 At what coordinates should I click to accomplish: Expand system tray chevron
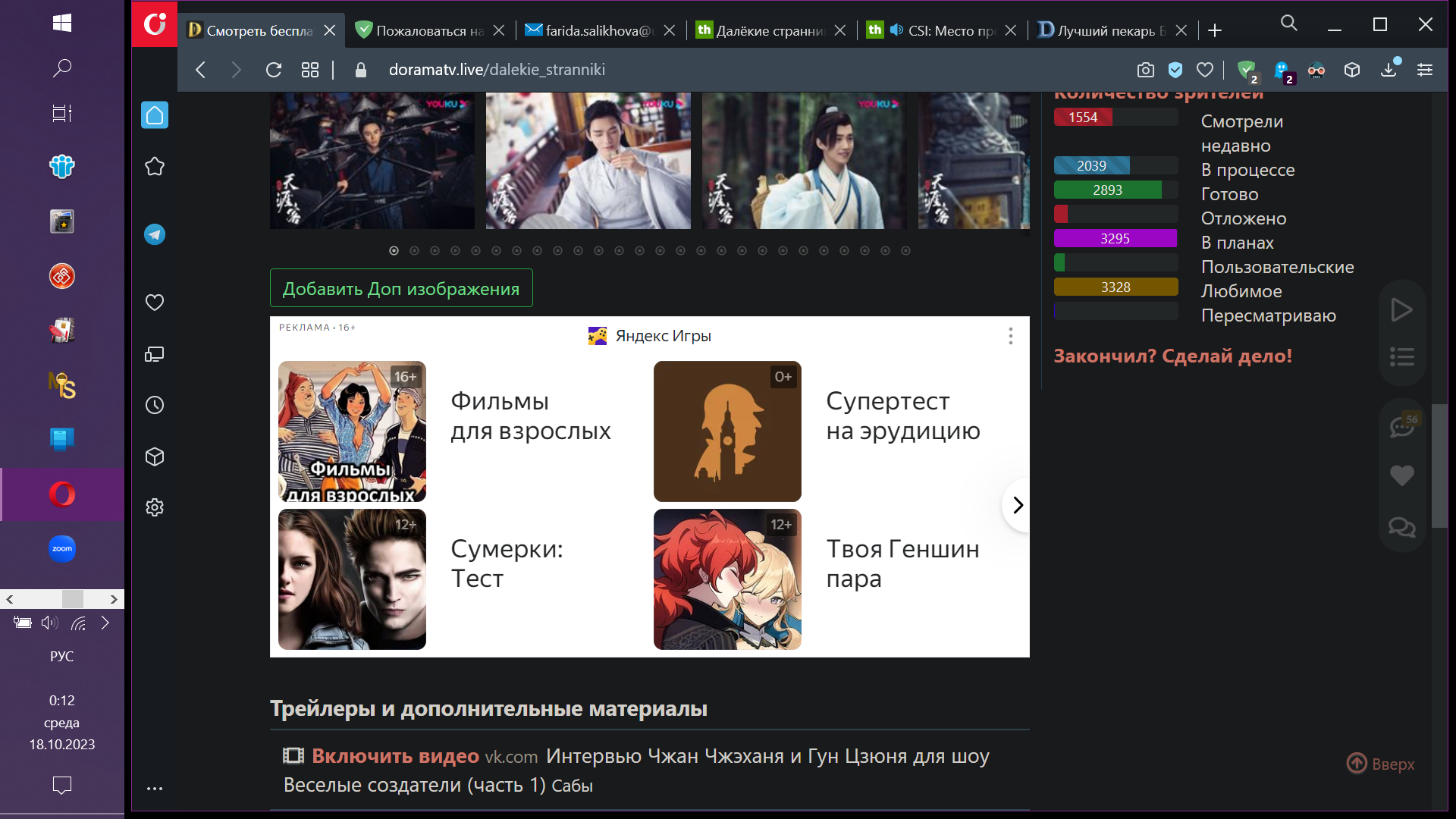(x=105, y=623)
